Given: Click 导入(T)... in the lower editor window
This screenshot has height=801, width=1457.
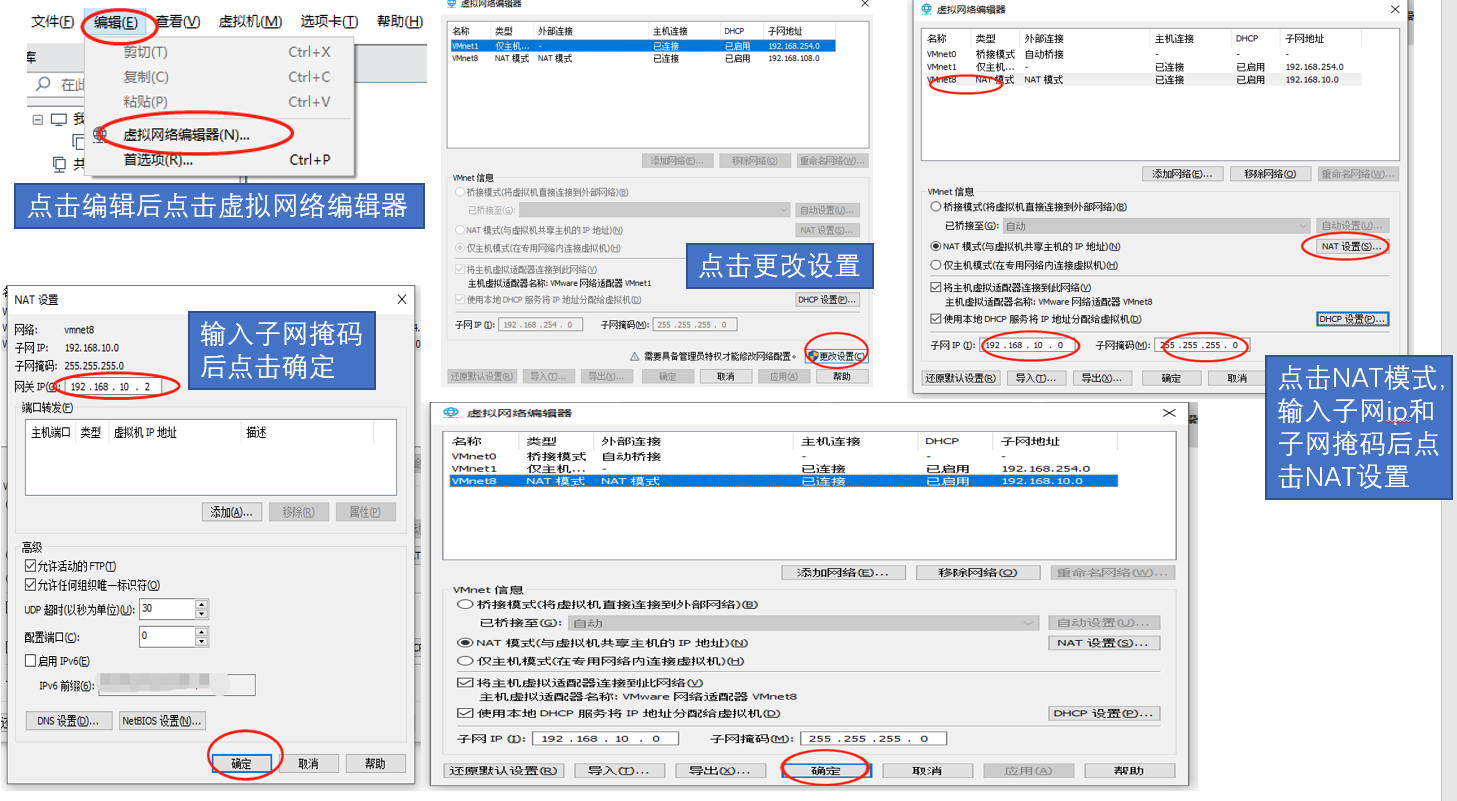Looking at the screenshot, I should click(x=620, y=771).
